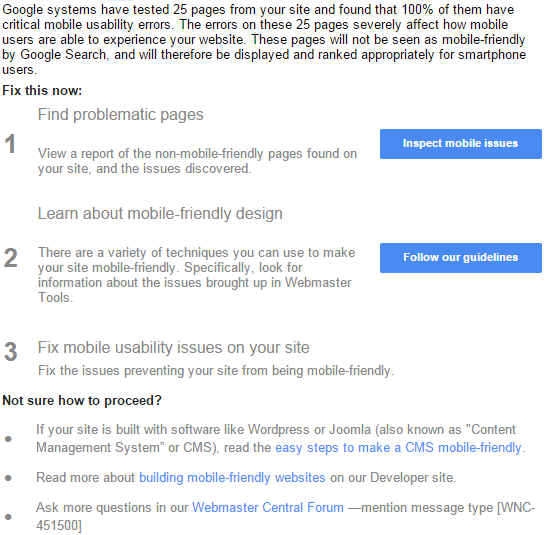Click the Inspect mobile issues button
549x535 pixels.
tap(460, 144)
